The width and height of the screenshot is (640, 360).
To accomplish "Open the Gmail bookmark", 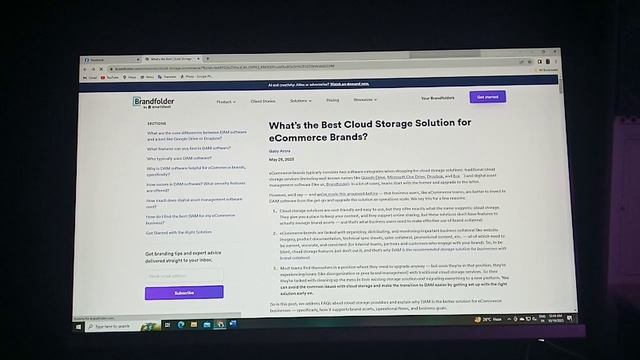I will (90, 77).
